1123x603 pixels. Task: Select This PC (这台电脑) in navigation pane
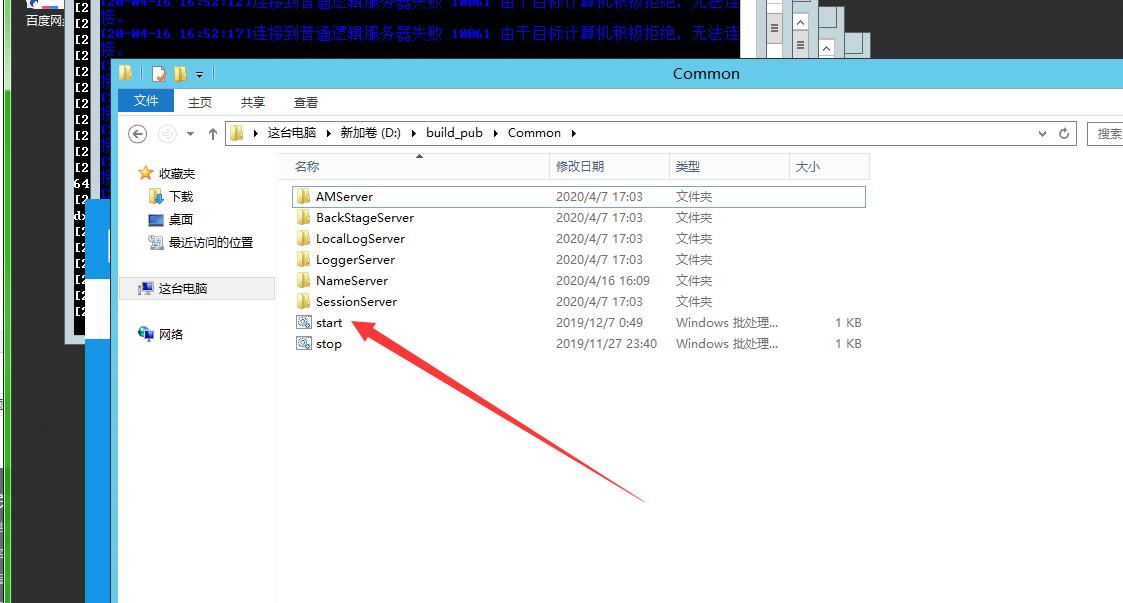182,289
